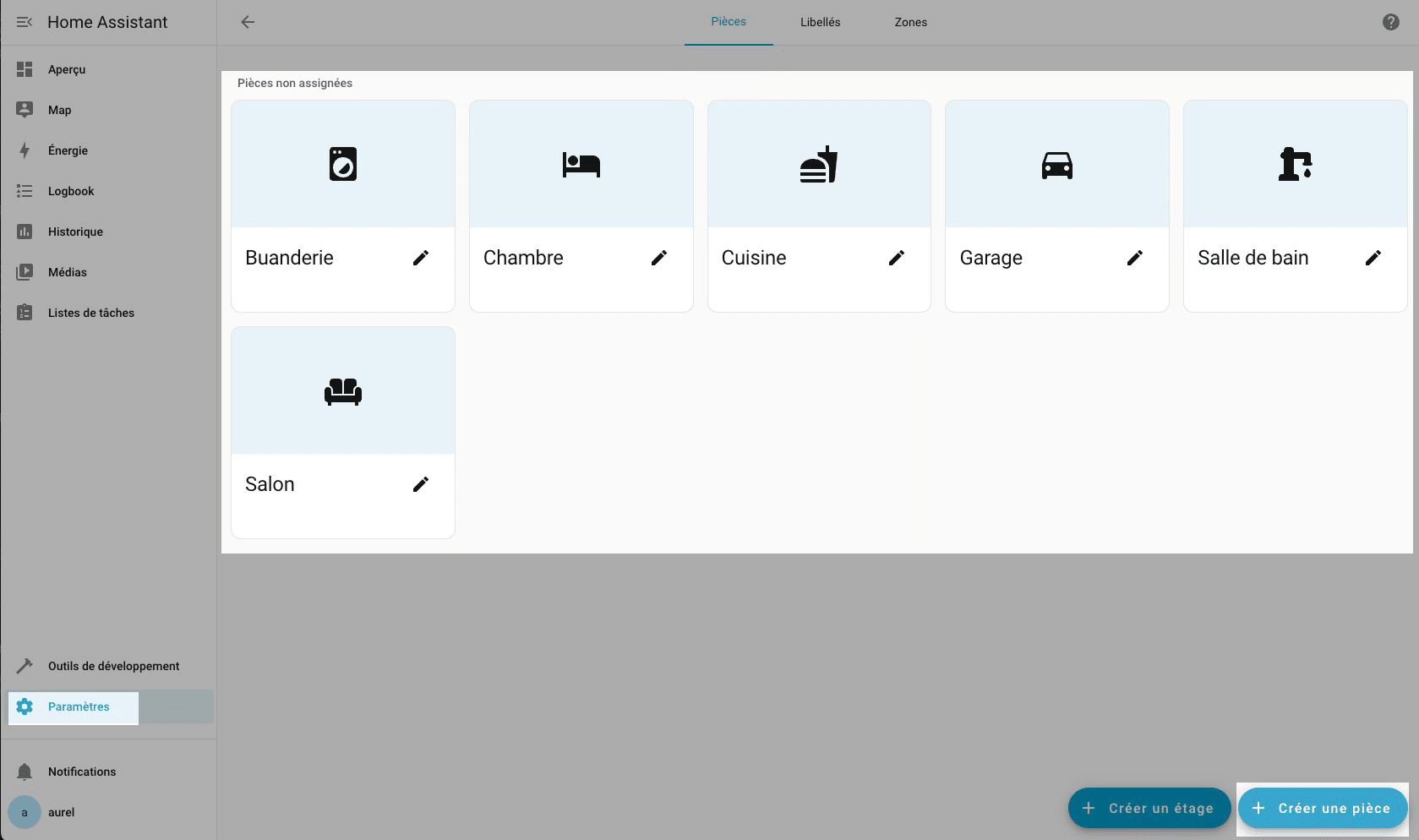The image size is (1419, 840).
Task: Click the Salon sofa picture
Action: (x=343, y=390)
